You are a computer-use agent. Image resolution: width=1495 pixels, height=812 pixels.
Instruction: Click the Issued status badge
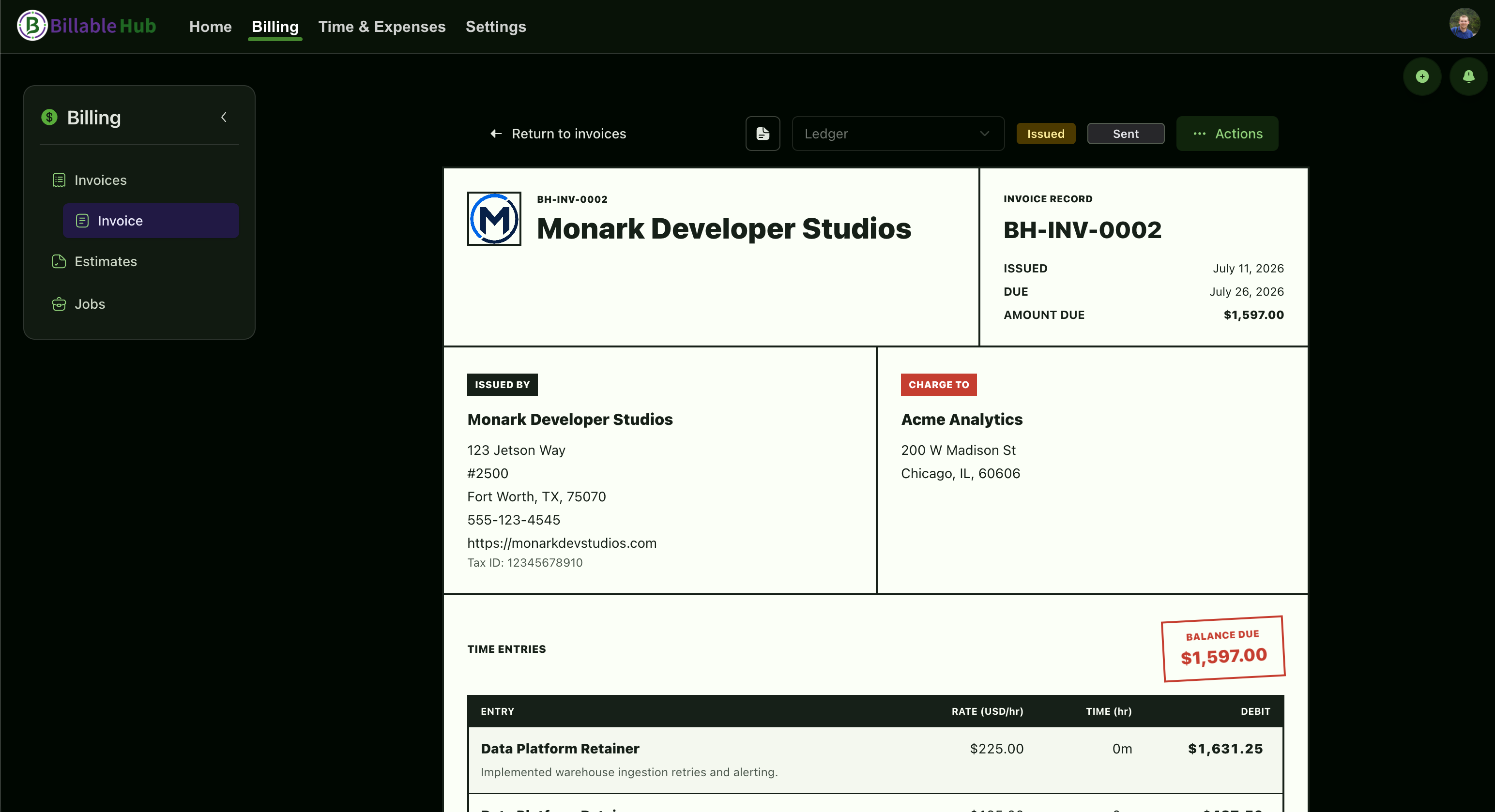[x=1045, y=134]
